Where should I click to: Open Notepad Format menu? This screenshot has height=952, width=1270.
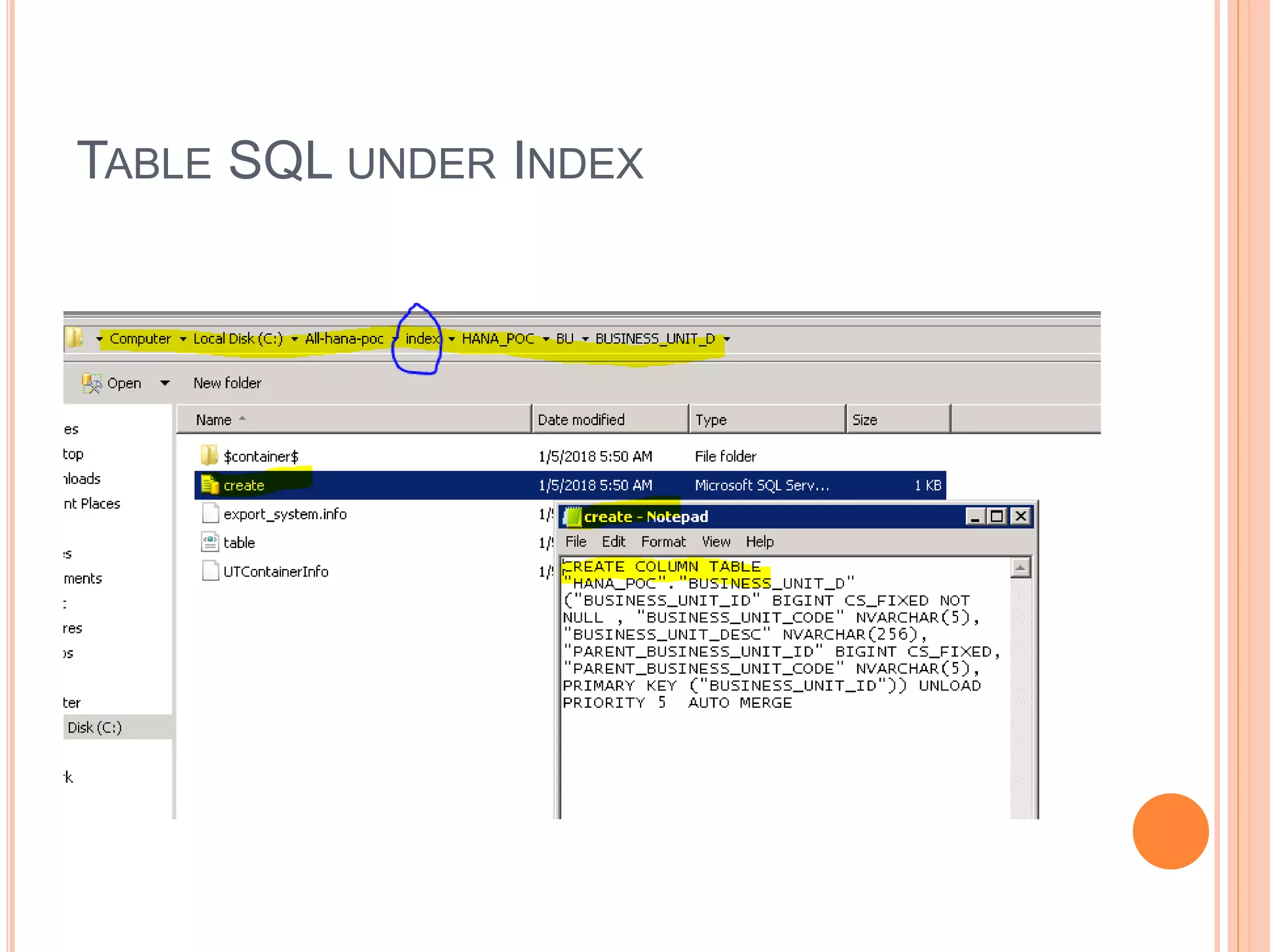pos(664,542)
